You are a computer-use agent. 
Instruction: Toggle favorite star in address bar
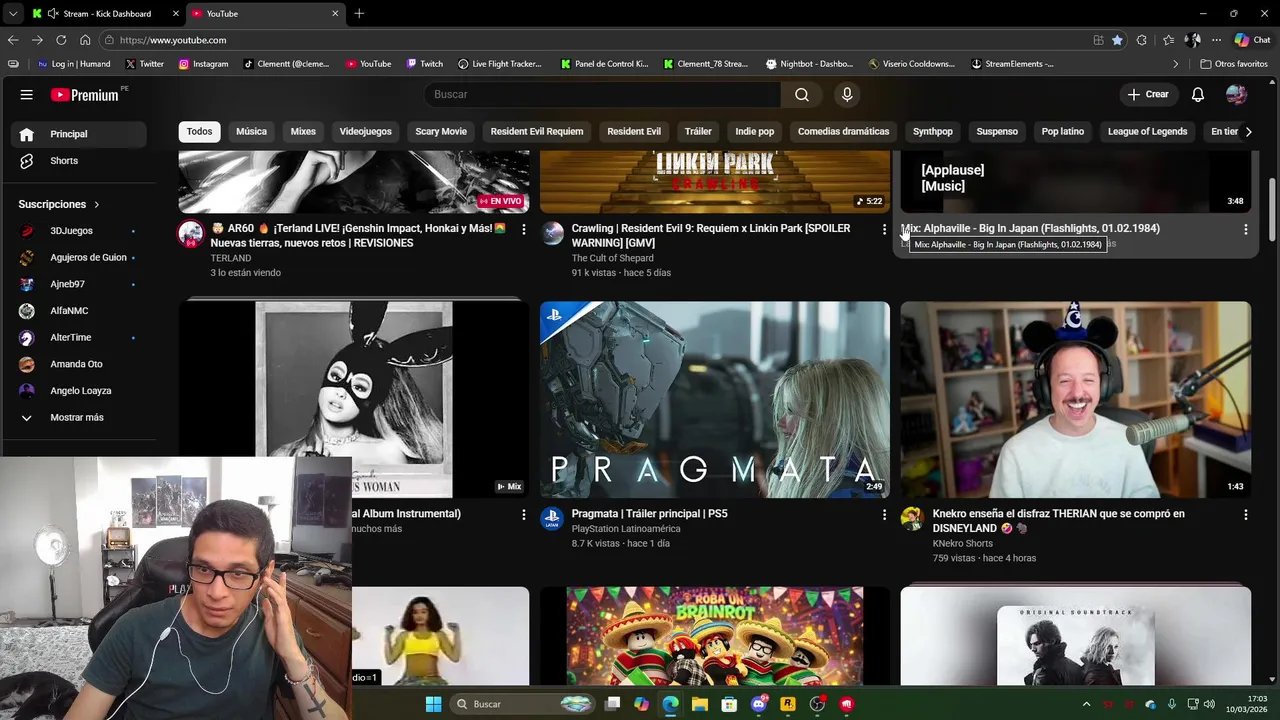click(x=1117, y=40)
